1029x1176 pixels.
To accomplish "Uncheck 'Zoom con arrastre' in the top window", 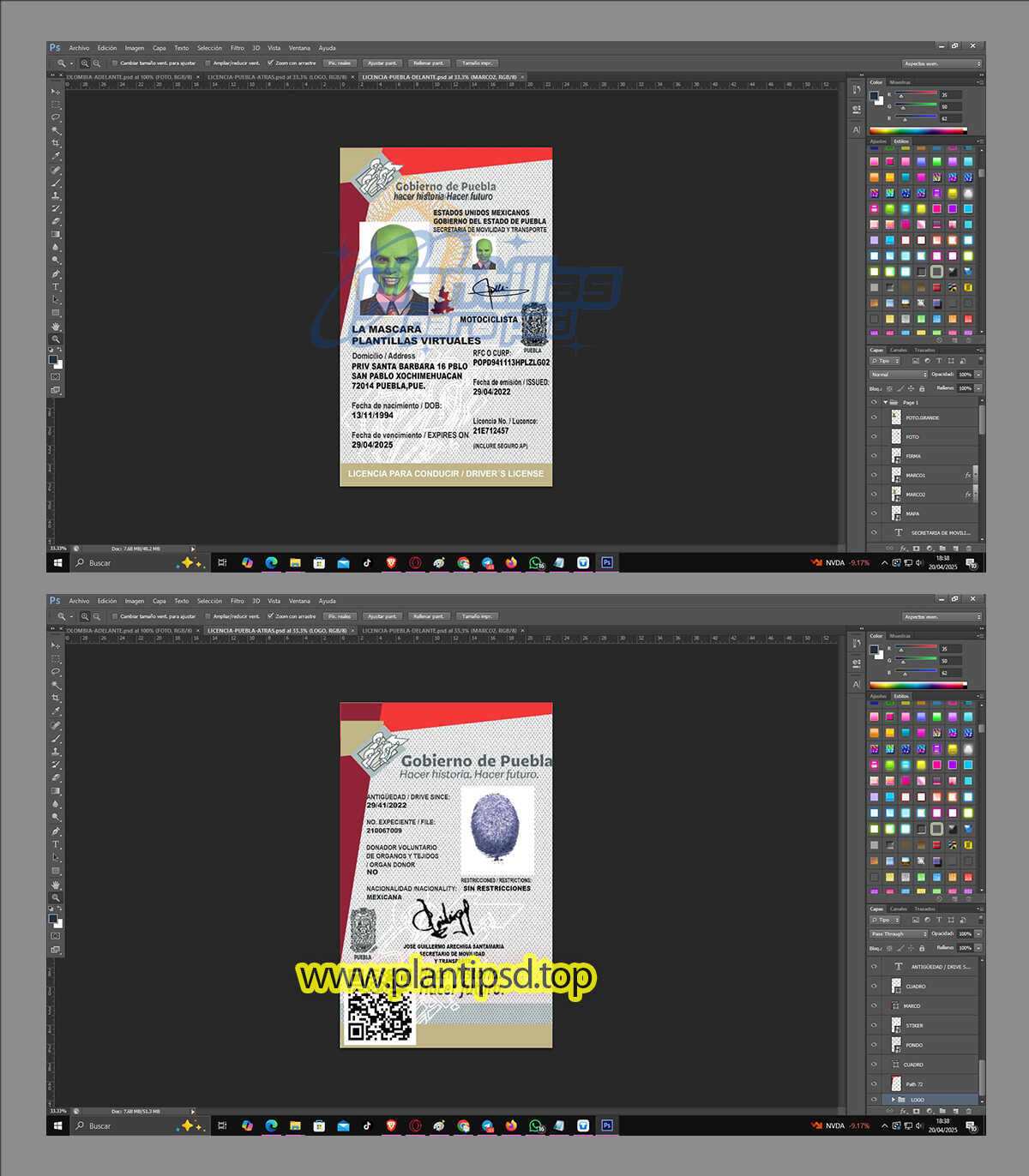I will (x=270, y=63).
